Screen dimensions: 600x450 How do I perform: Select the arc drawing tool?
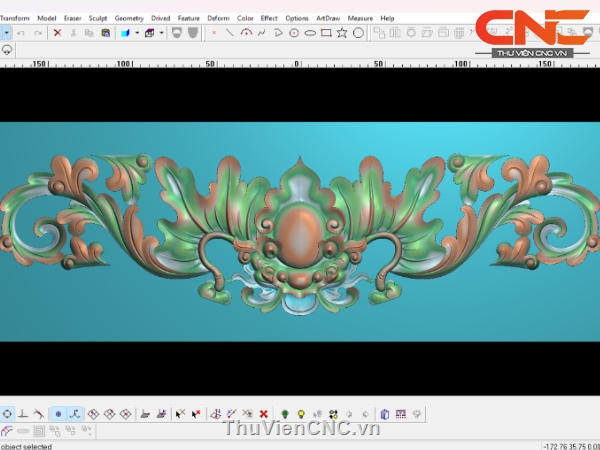246,32
